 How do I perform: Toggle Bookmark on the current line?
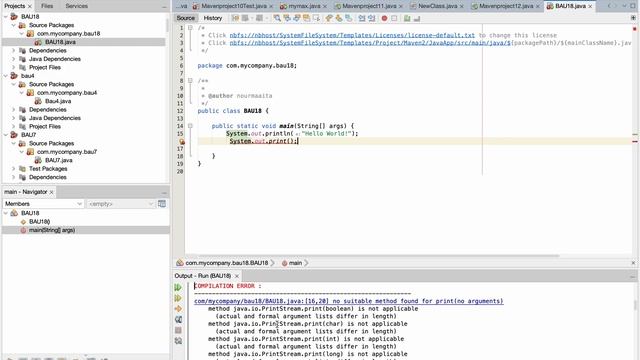pyautogui.click(x=349, y=18)
